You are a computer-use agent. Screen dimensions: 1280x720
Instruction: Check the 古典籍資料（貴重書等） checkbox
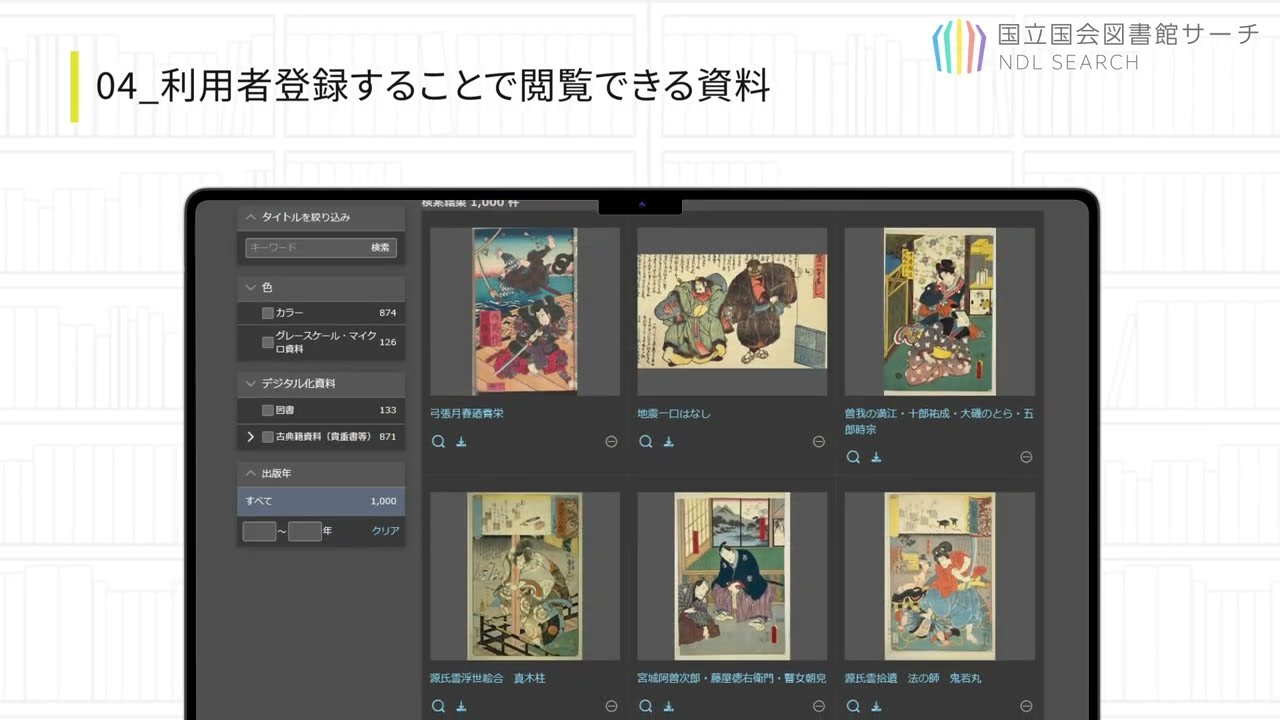(x=267, y=437)
